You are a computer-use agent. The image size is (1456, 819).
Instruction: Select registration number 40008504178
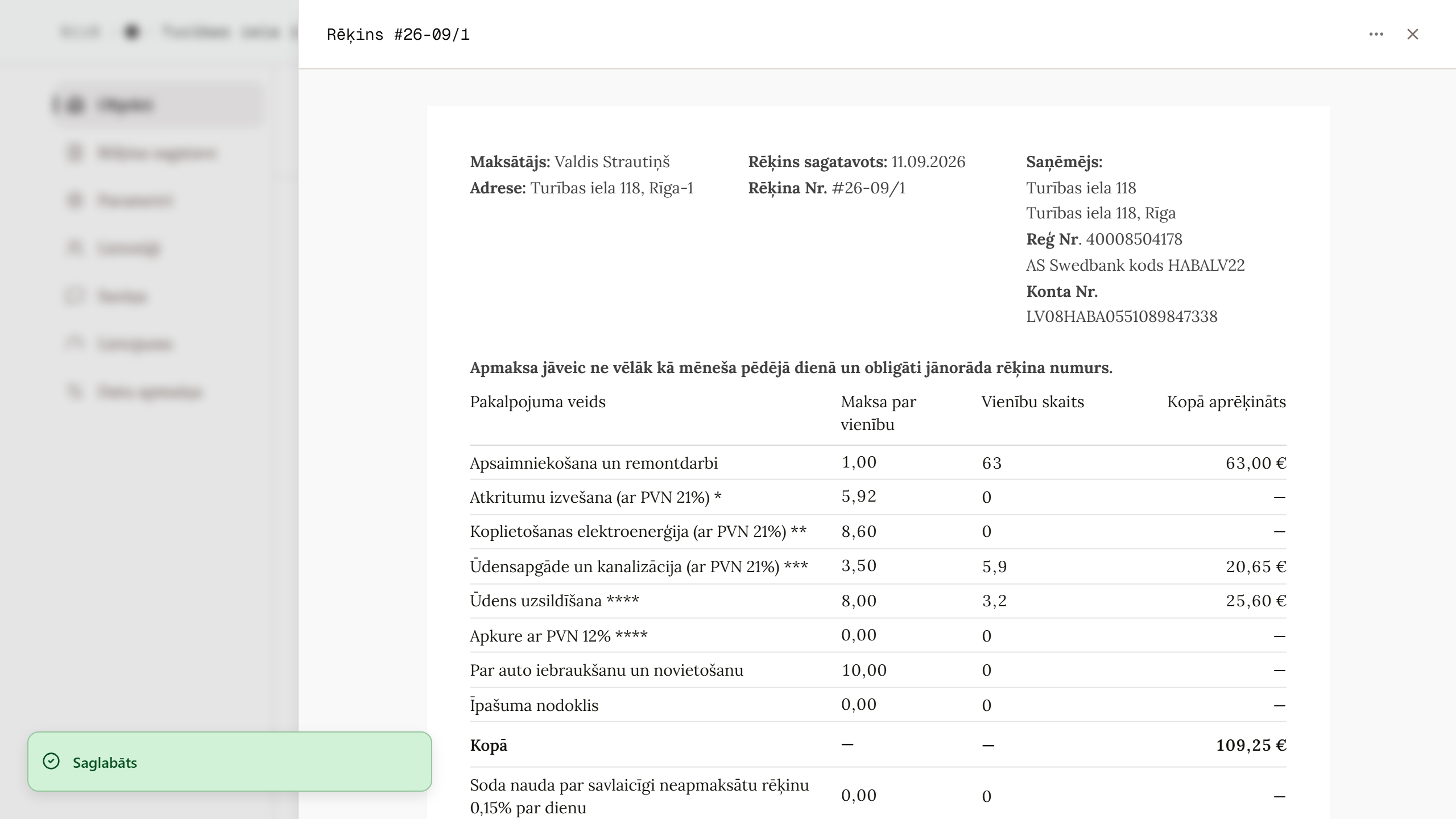[1134, 239]
